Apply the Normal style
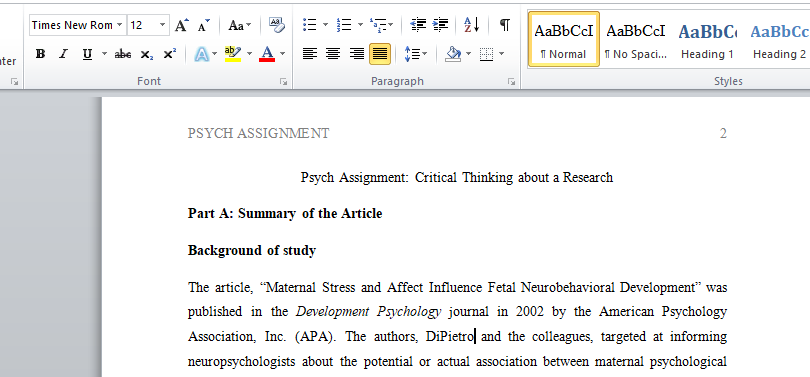This screenshot has height=377, width=810. (564, 39)
